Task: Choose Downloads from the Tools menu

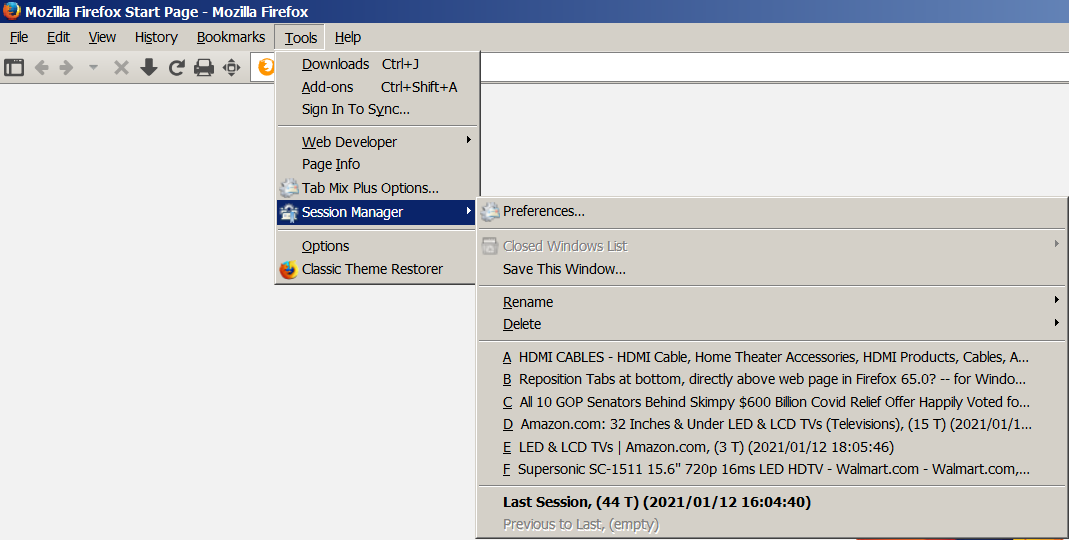Action: tap(377, 64)
